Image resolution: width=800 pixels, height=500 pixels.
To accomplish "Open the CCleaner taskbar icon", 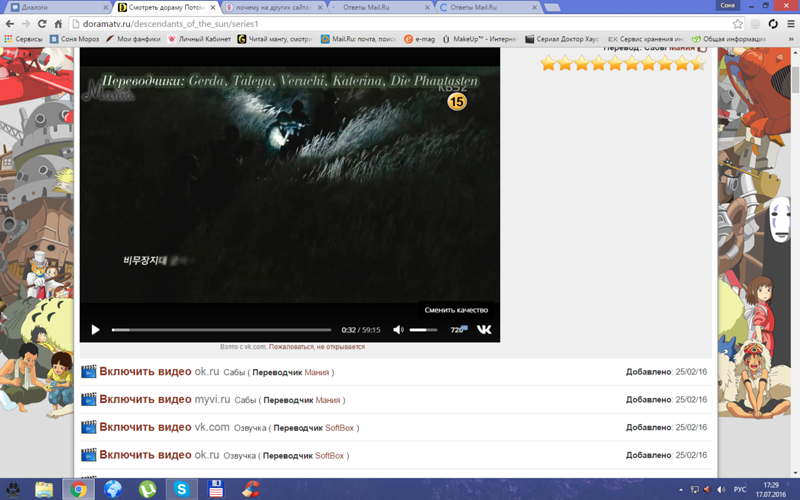I will 250,489.
